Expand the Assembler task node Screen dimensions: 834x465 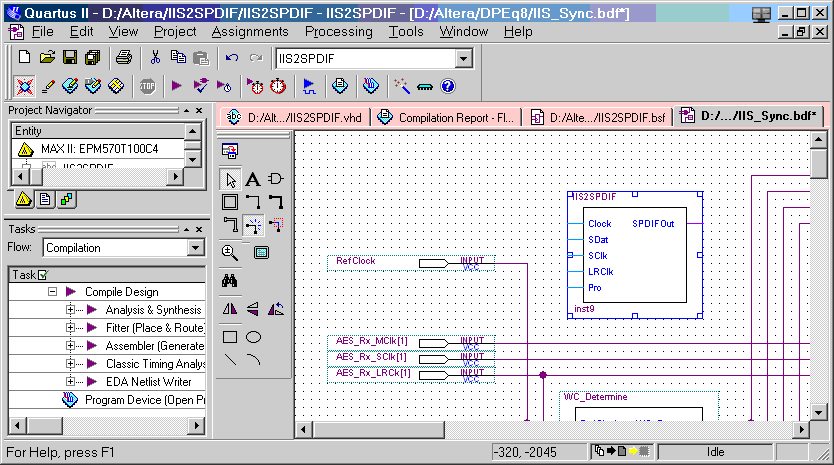70,346
